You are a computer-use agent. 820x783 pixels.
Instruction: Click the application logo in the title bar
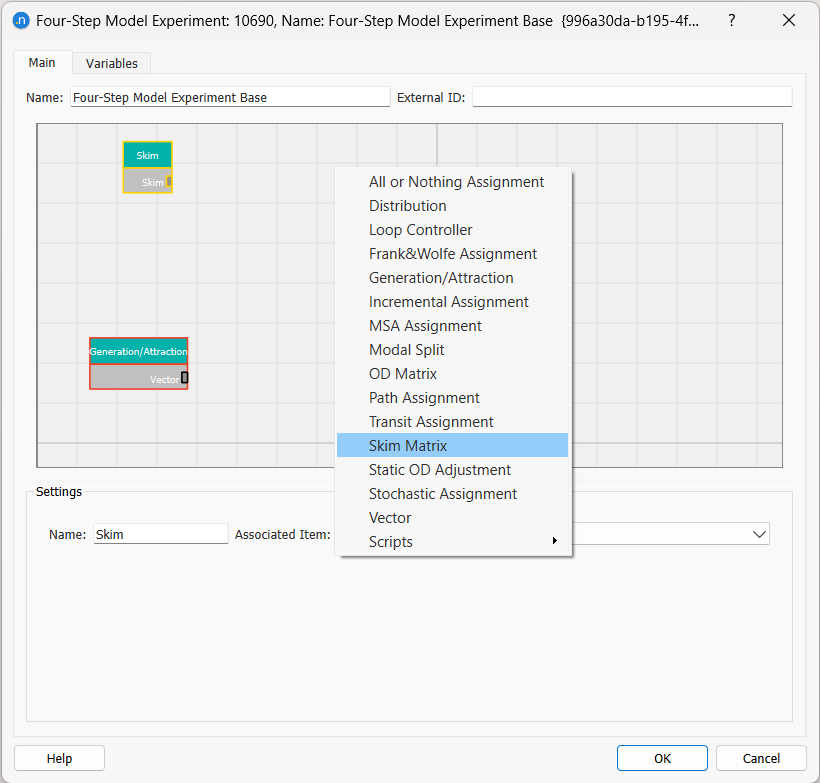click(x=21, y=20)
